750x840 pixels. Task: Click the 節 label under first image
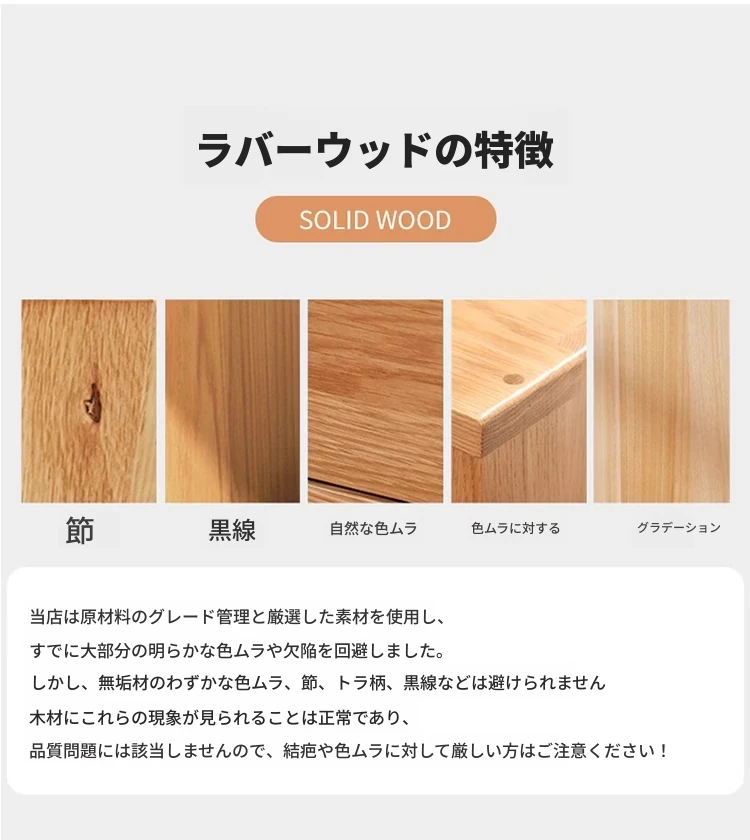[80, 530]
